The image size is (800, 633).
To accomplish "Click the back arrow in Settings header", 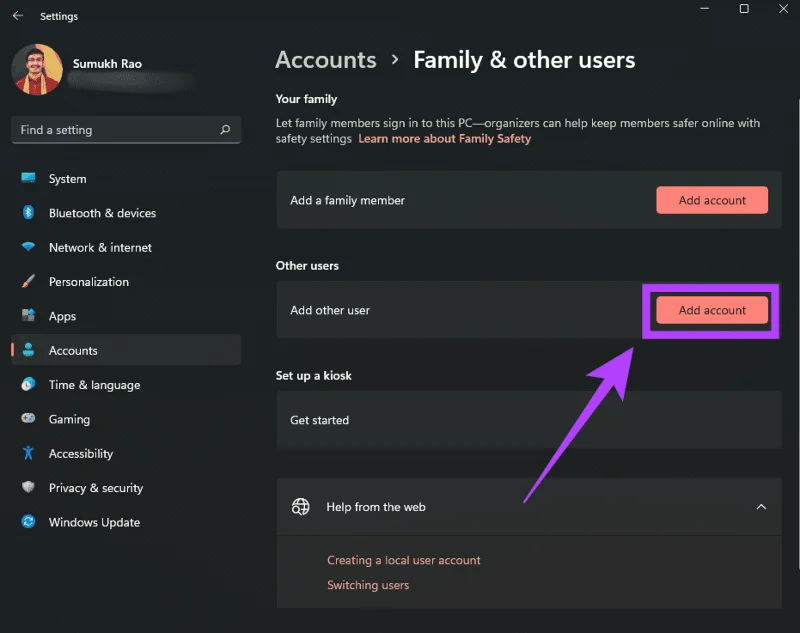I will pos(18,16).
